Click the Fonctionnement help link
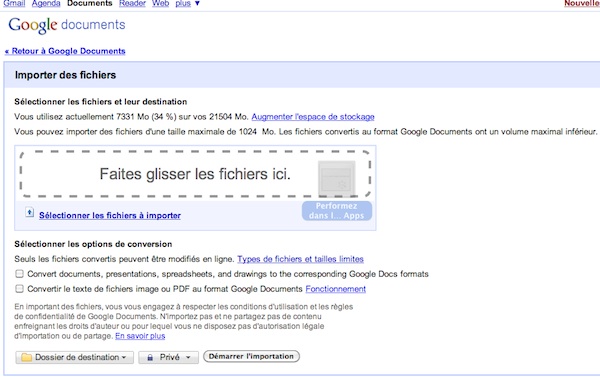 pyautogui.click(x=336, y=289)
